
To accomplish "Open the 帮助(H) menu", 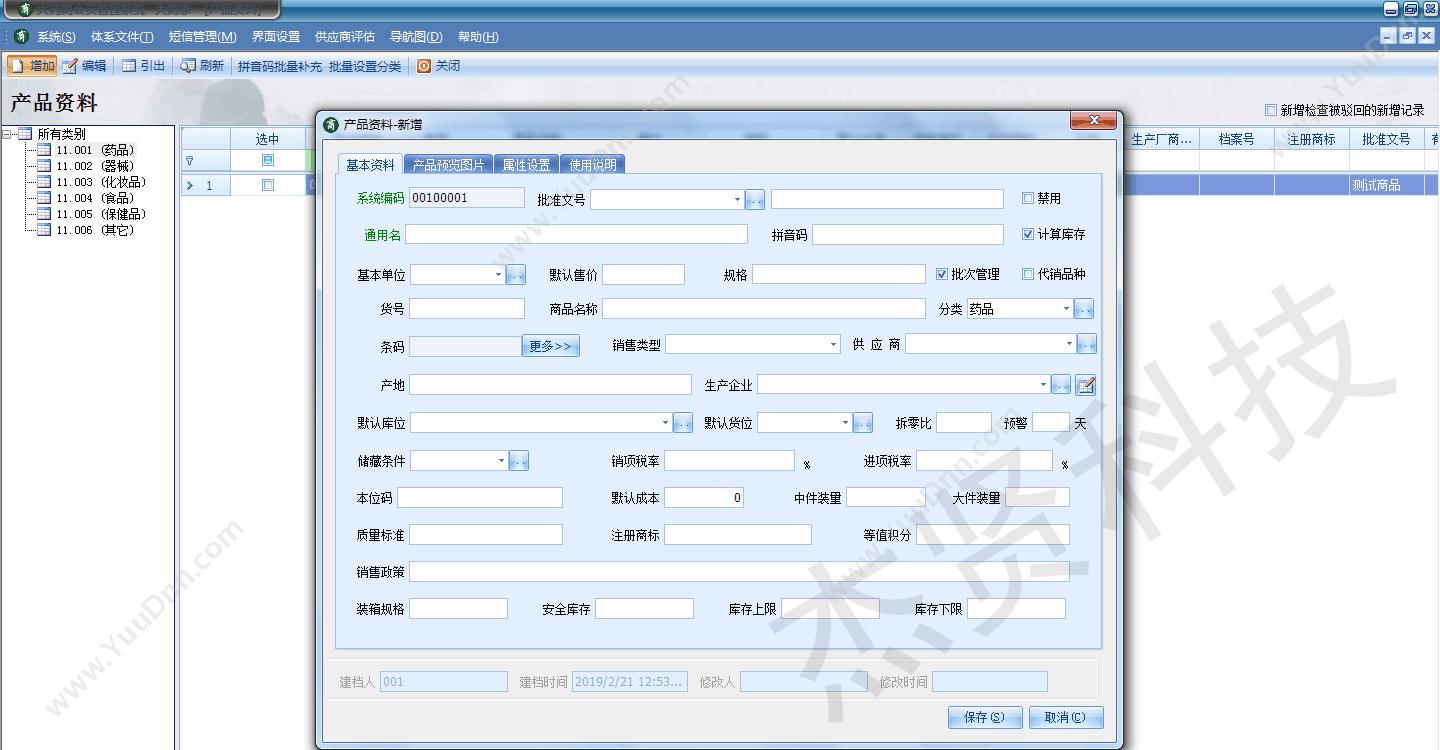I will coord(478,37).
